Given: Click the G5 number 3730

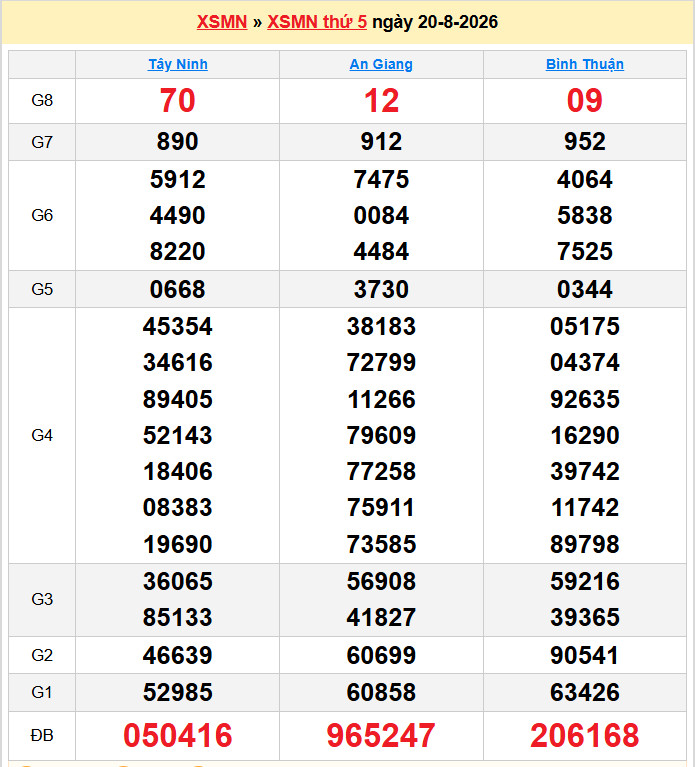Looking at the screenshot, I should [381, 289].
